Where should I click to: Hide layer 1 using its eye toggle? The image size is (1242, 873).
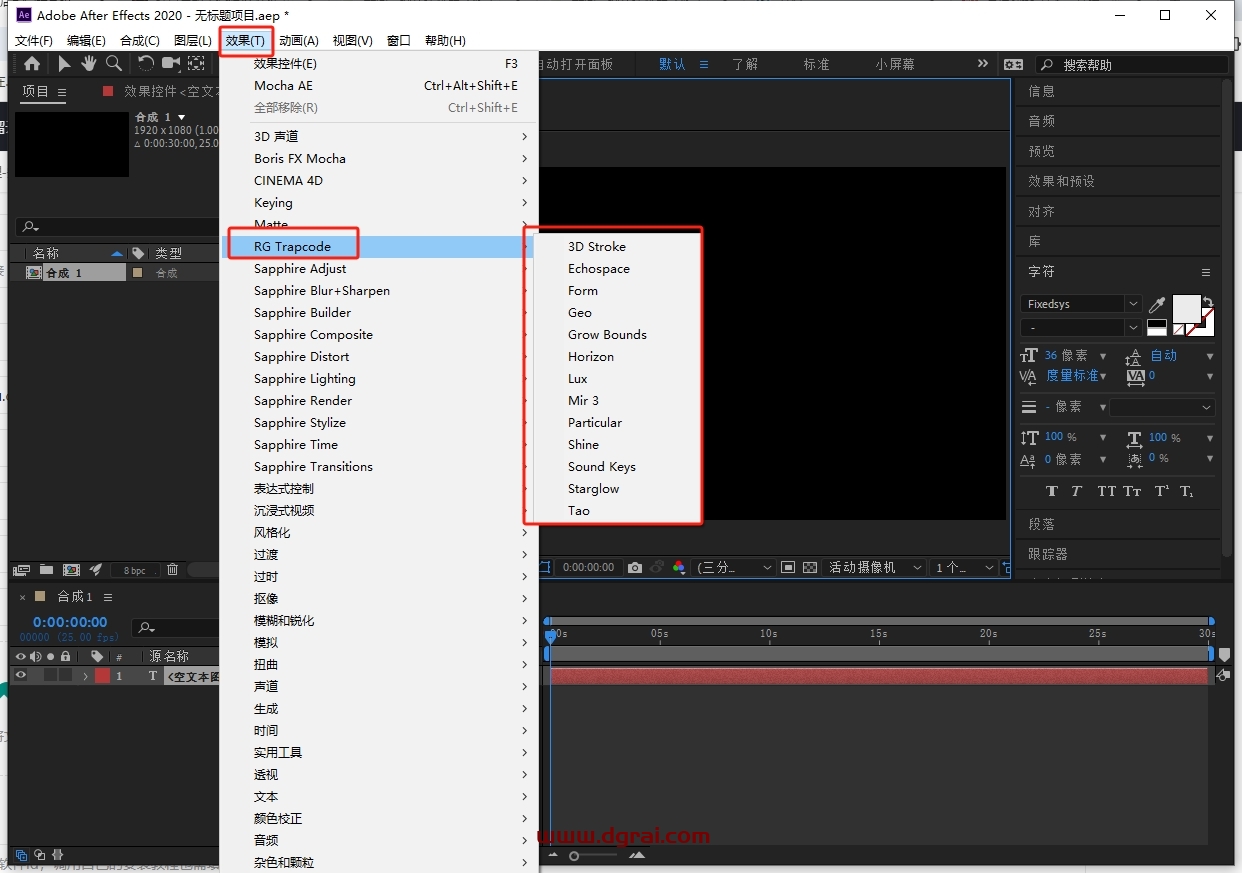point(20,676)
